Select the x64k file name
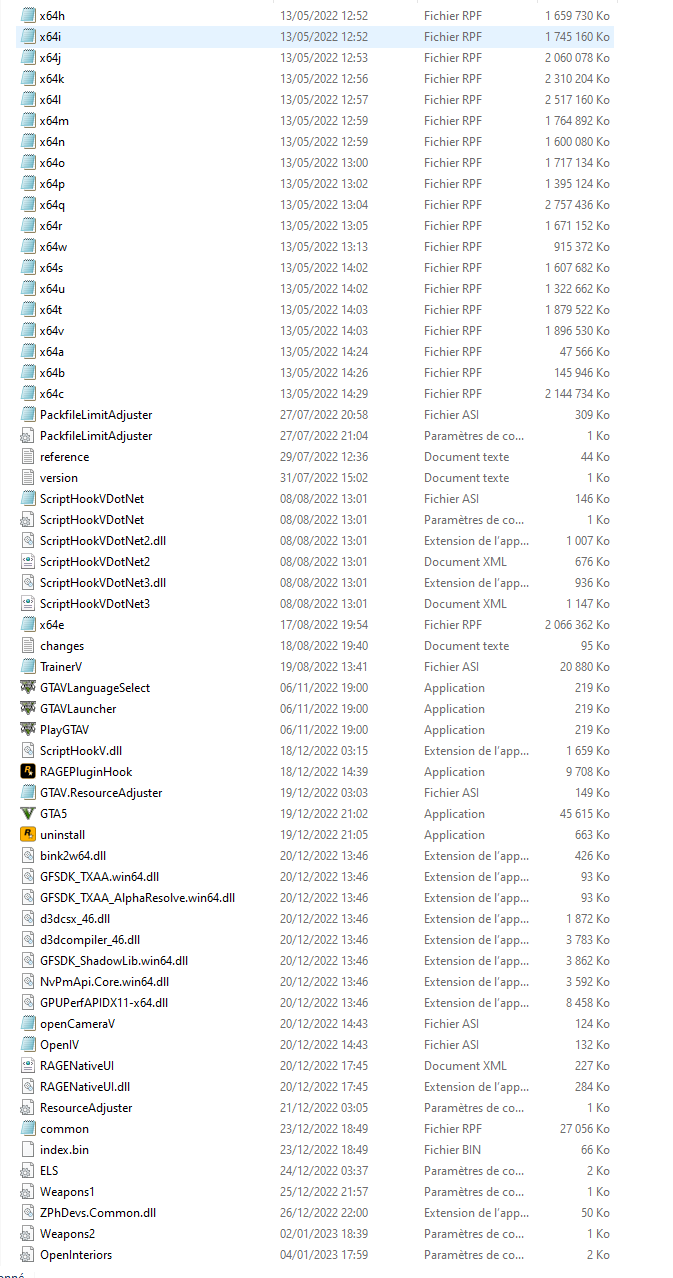This screenshot has height=1278, width=673. (52, 78)
